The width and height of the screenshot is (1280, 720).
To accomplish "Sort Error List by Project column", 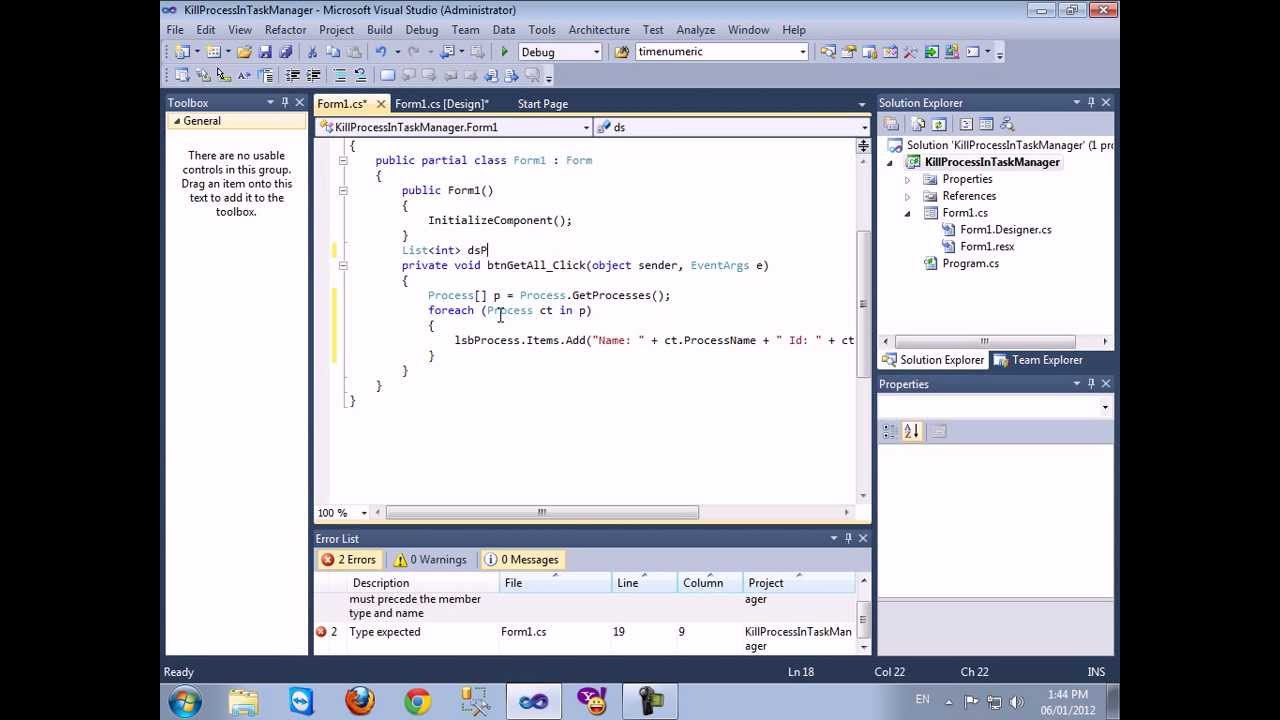I will 798,583.
